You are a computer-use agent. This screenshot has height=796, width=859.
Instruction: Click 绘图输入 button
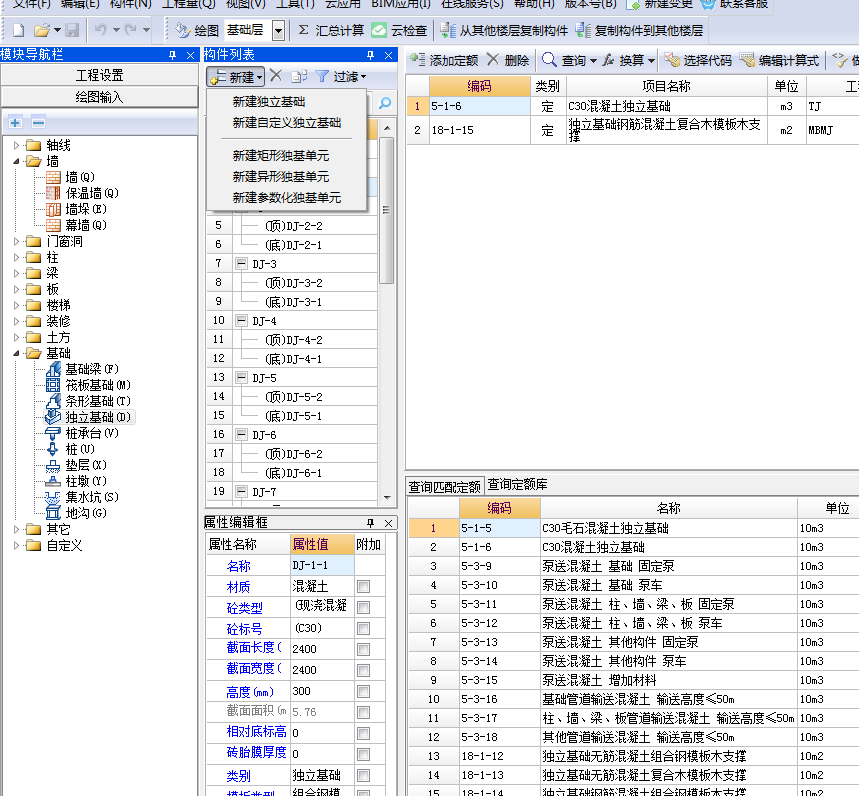(99, 97)
